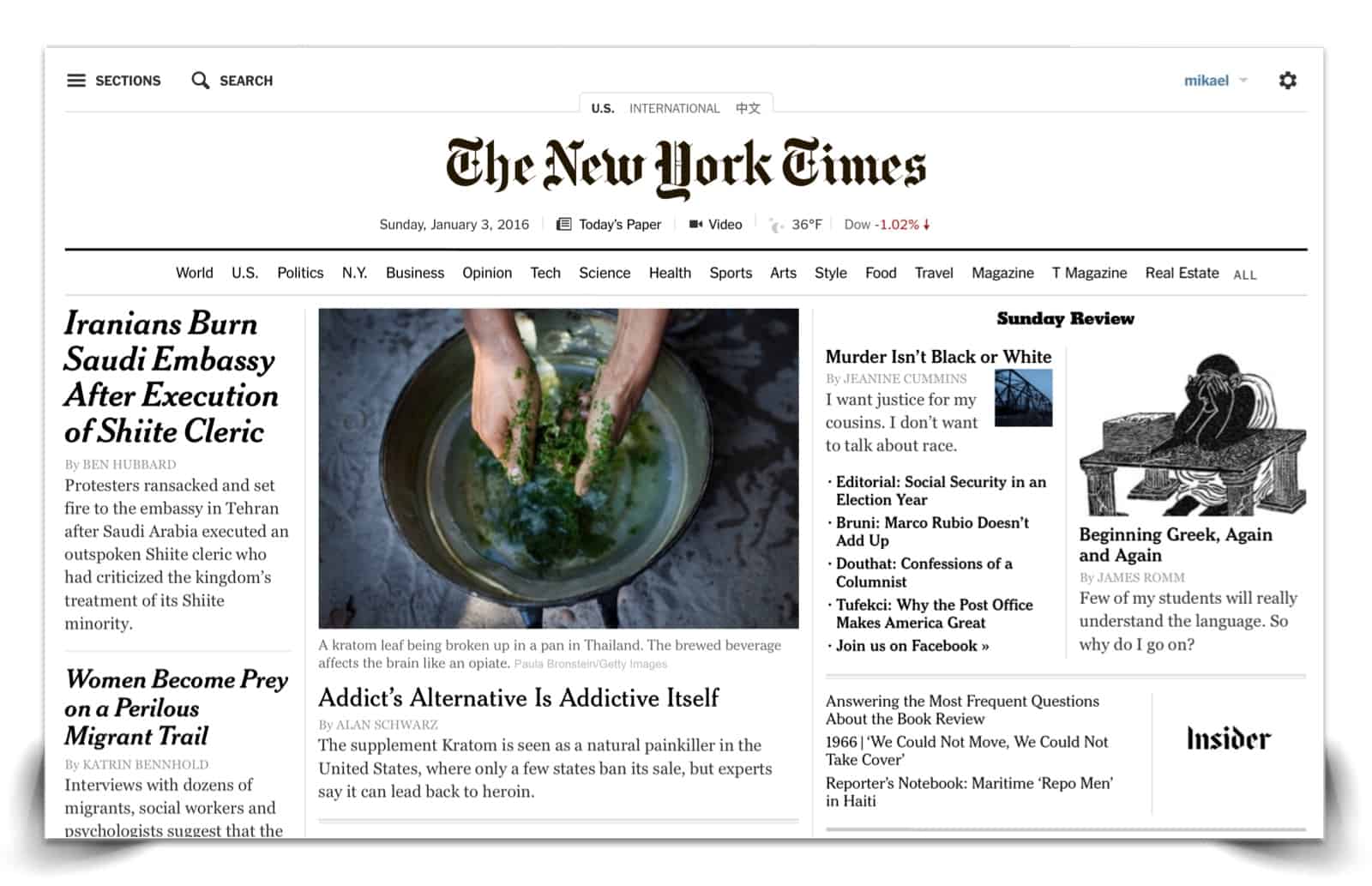The image size is (1372, 886).
Task: Click the red Dow down-arrow indicator
Action: click(926, 225)
